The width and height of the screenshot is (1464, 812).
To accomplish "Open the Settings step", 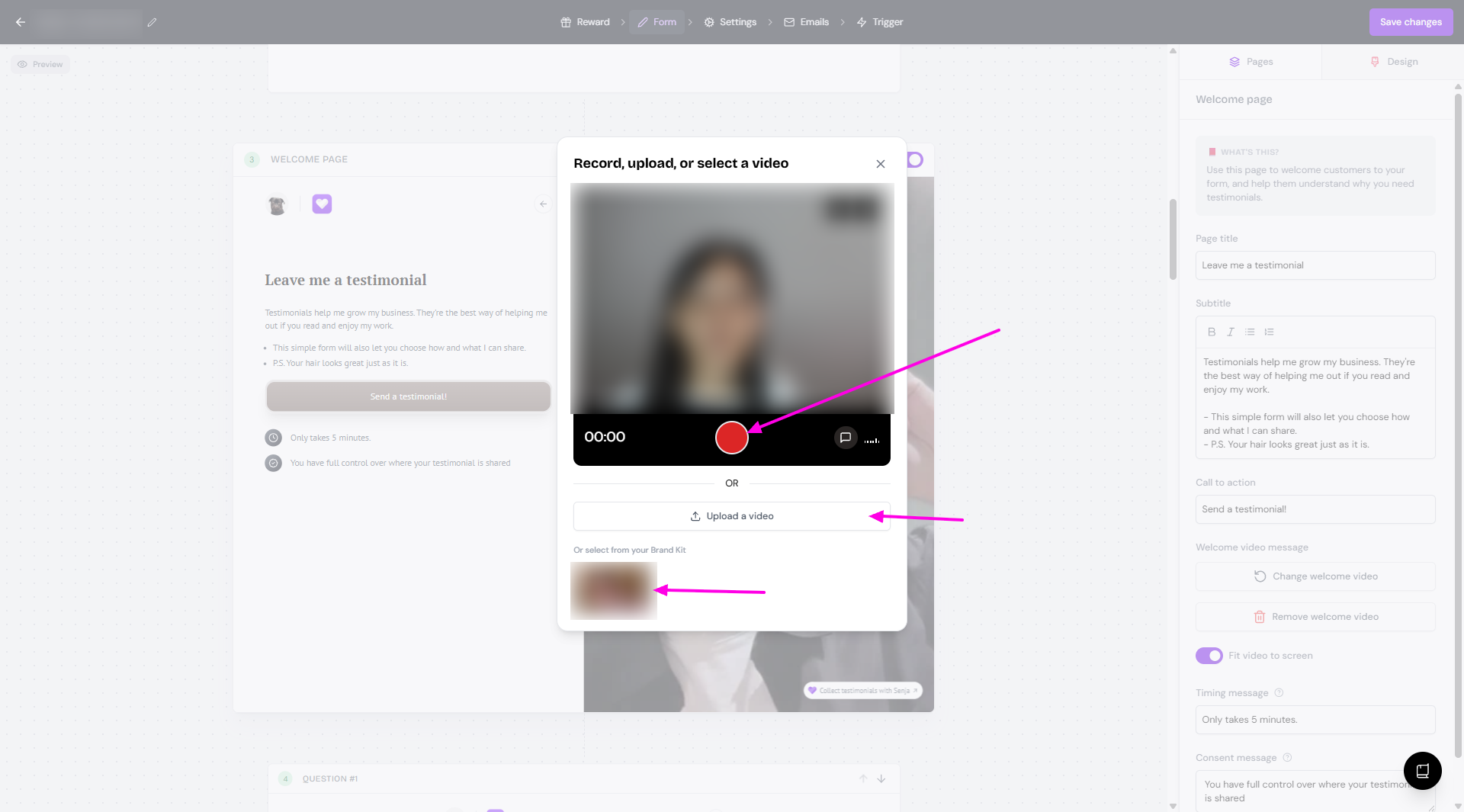I will [x=730, y=22].
